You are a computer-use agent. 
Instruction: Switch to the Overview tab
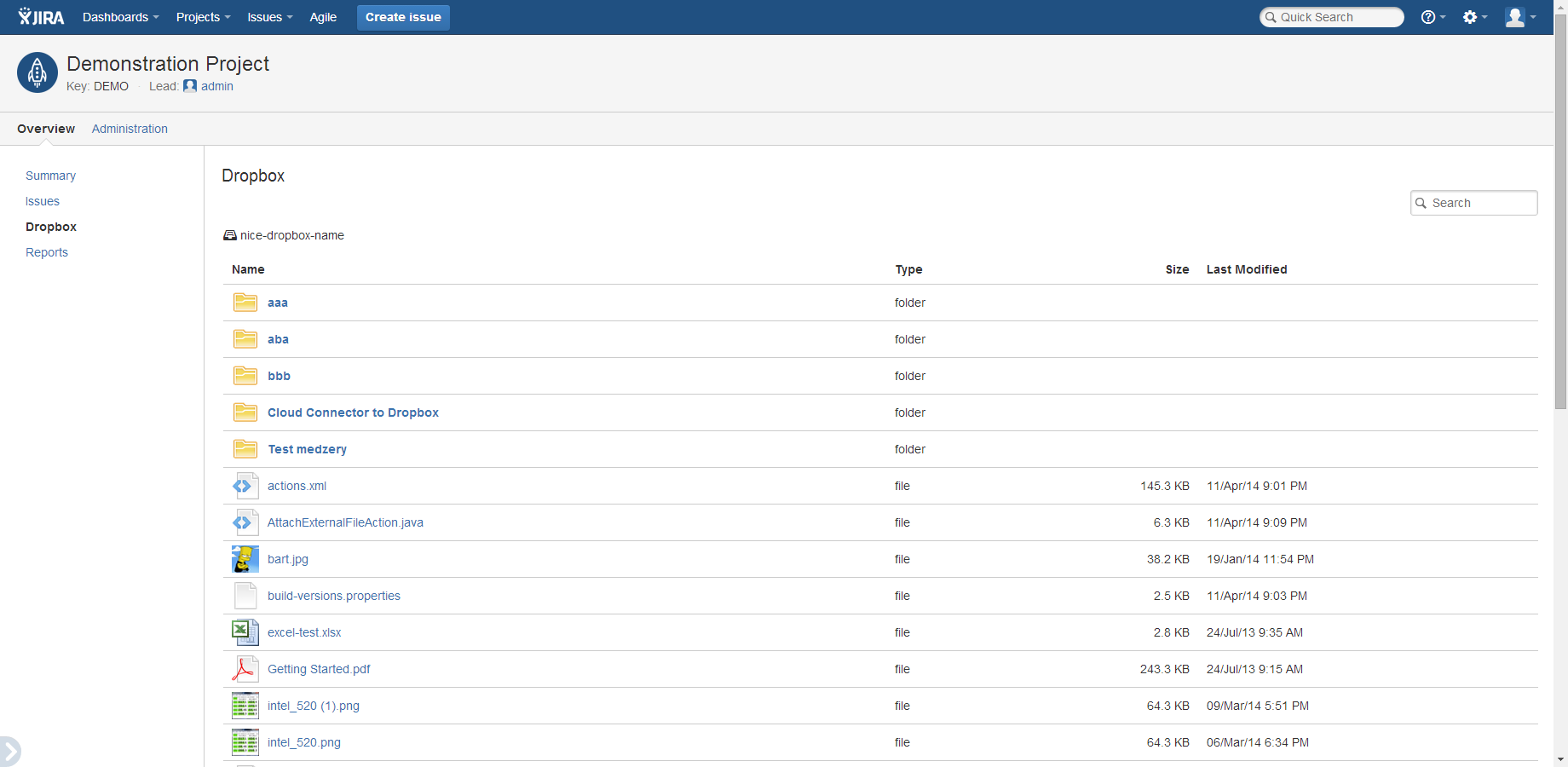[x=46, y=129]
